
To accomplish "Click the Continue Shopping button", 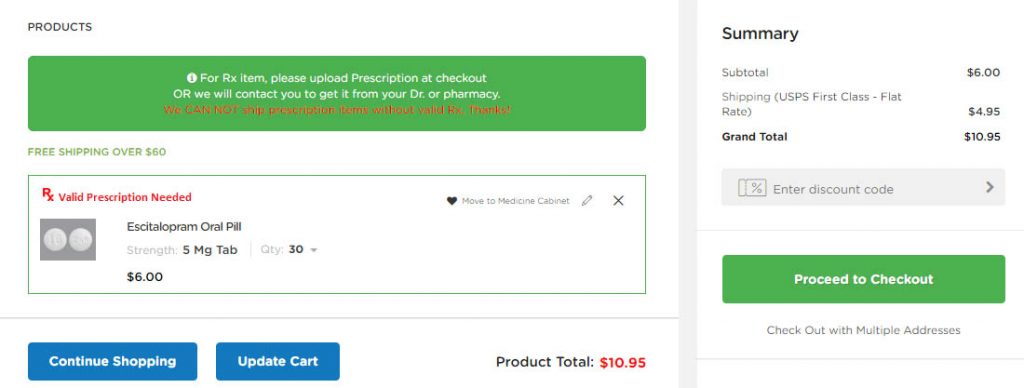I will 112,361.
